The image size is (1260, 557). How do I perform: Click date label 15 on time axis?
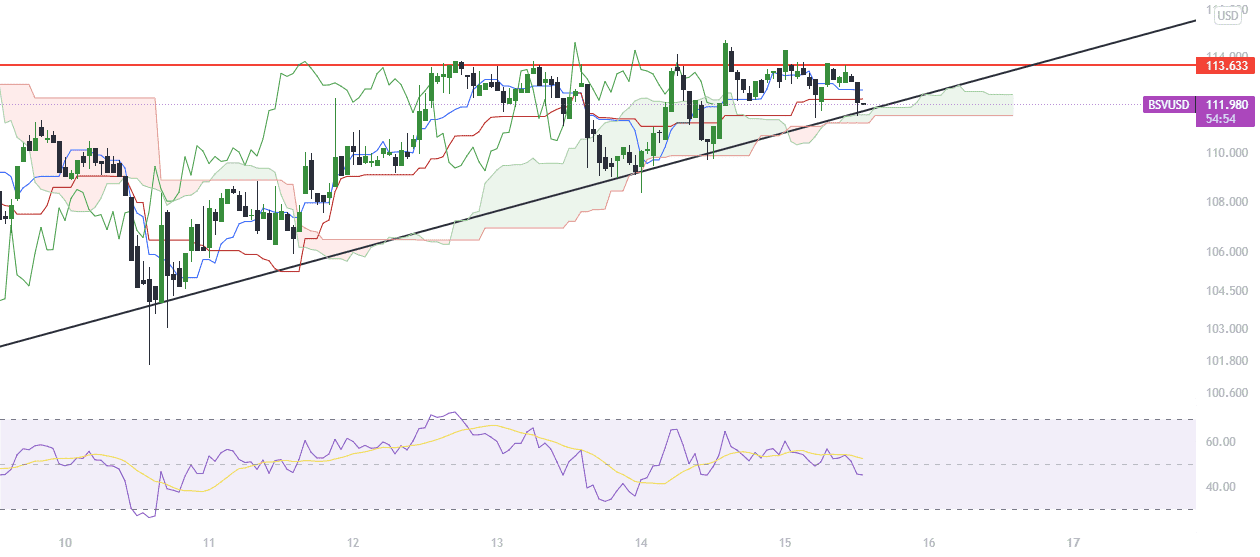(785, 543)
